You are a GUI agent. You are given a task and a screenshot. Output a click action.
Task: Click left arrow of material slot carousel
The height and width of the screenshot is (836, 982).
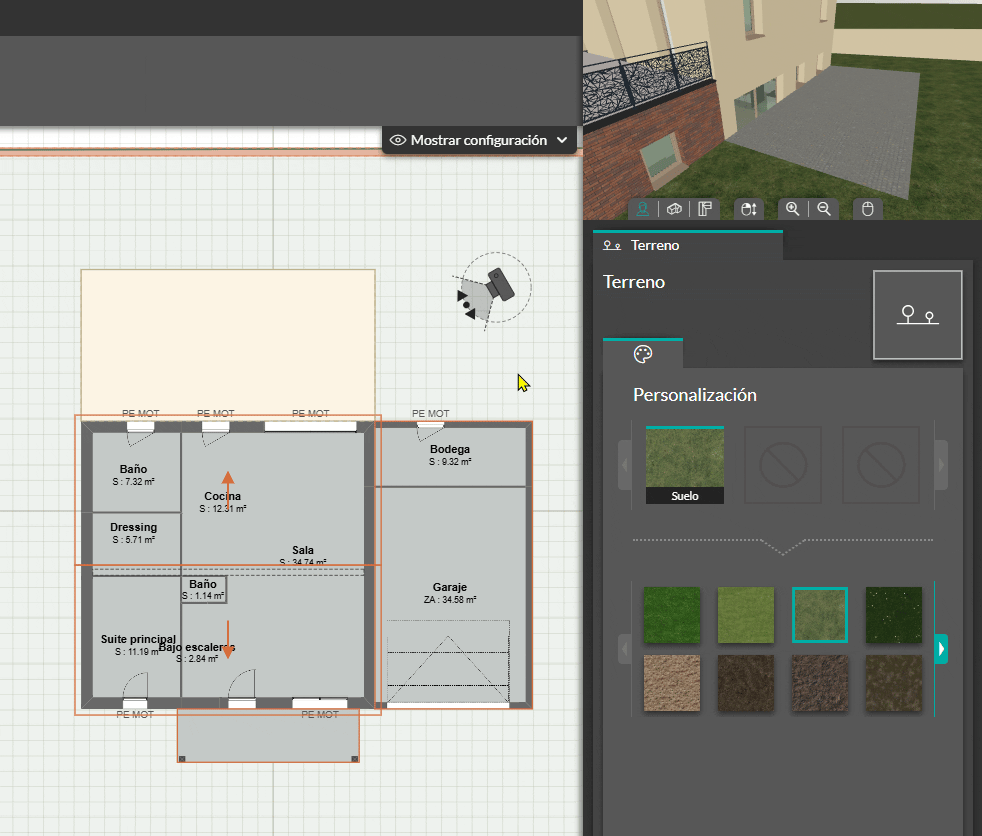click(624, 465)
